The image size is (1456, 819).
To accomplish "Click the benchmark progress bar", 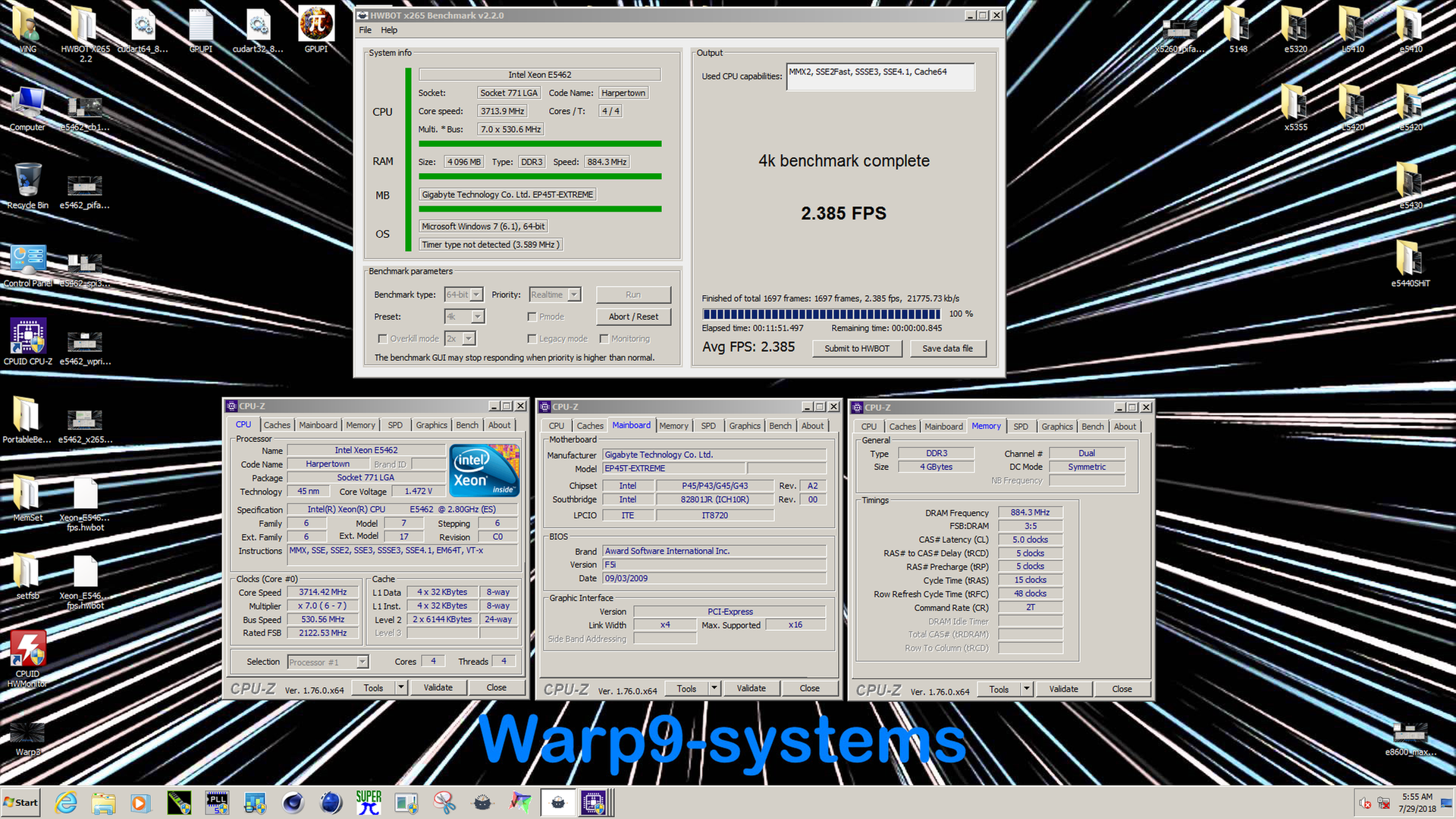I will pyautogui.click(x=822, y=314).
